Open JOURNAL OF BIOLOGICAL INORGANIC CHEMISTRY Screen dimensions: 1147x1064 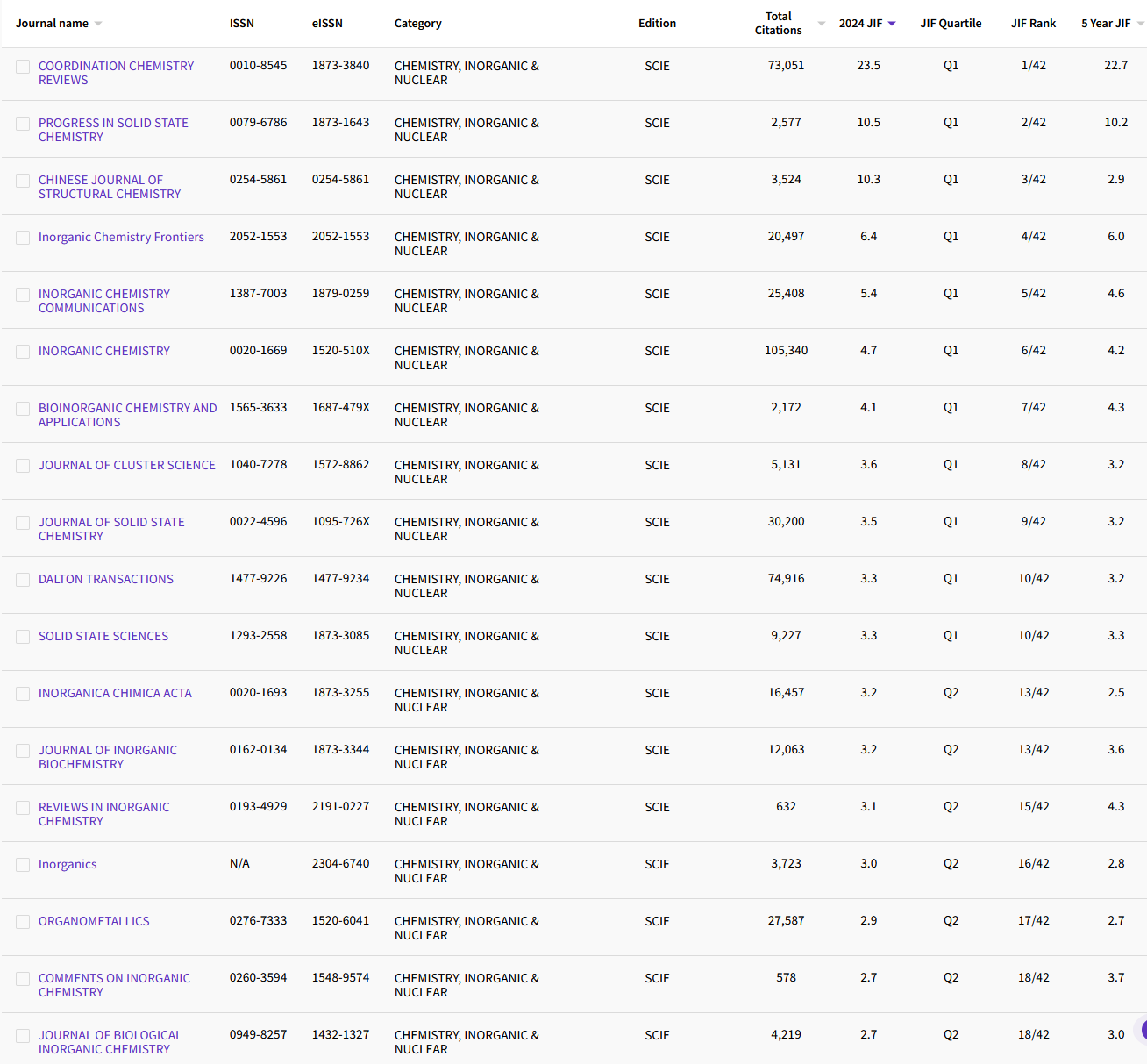click(x=110, y=1042)
